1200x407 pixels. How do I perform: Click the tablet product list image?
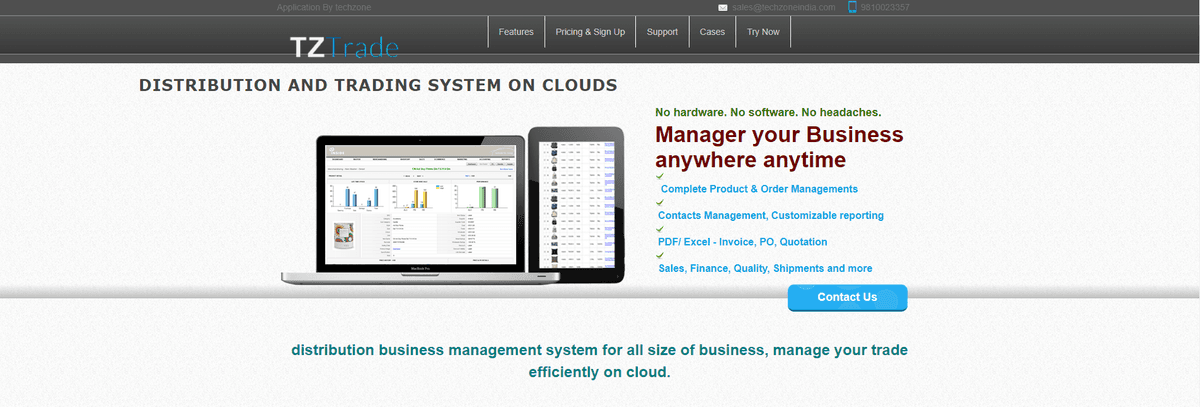[x=576, y=204]
